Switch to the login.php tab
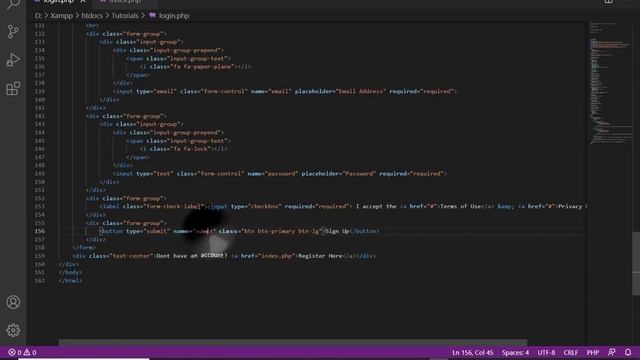Screen dimensions: 640x360 (59, 2)
